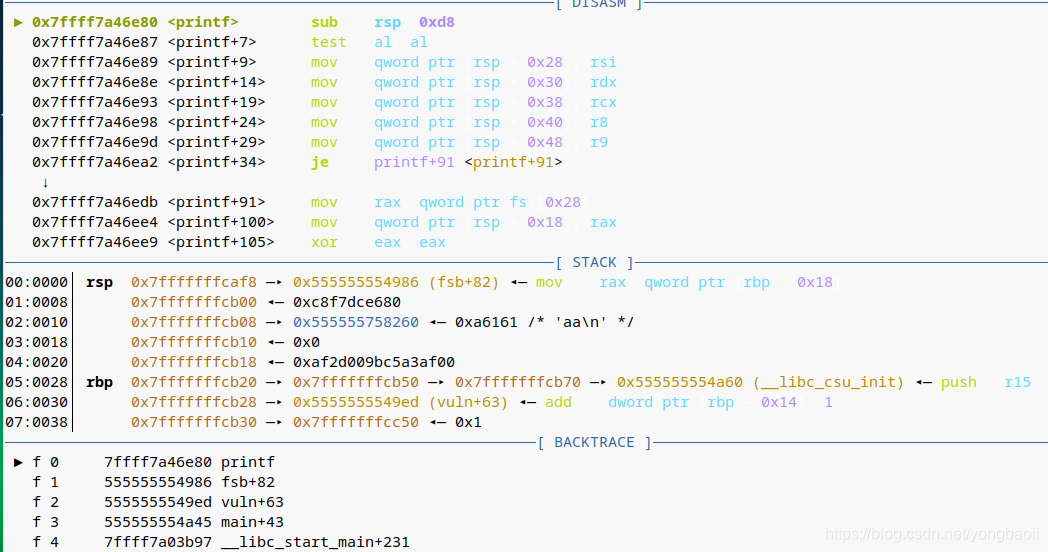
Task: Click backtrace frame f 1 fsb+82
Action: [154, 482]
